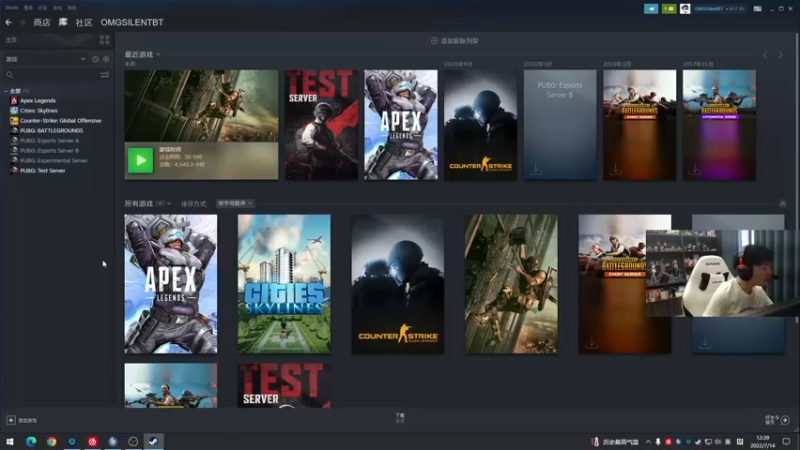The width and height of the screenshot is (800, 450).
Task: Switch to Big Picture mode icon
Action: (758, 9)
